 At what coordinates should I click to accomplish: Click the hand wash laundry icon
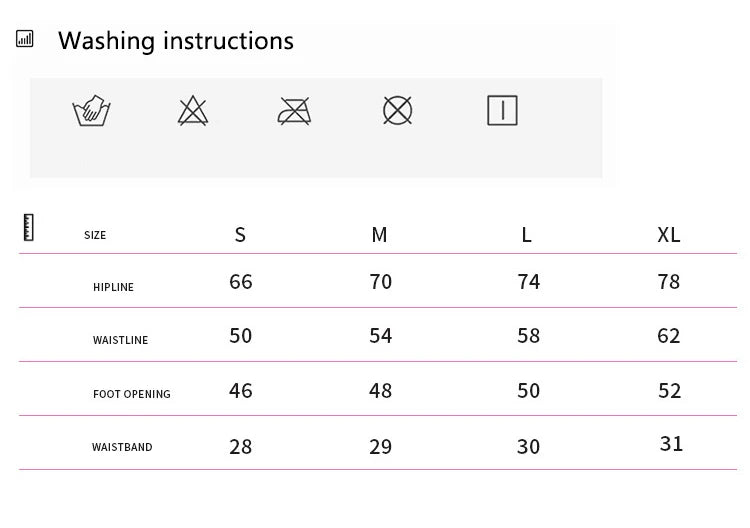coord(91,110)
